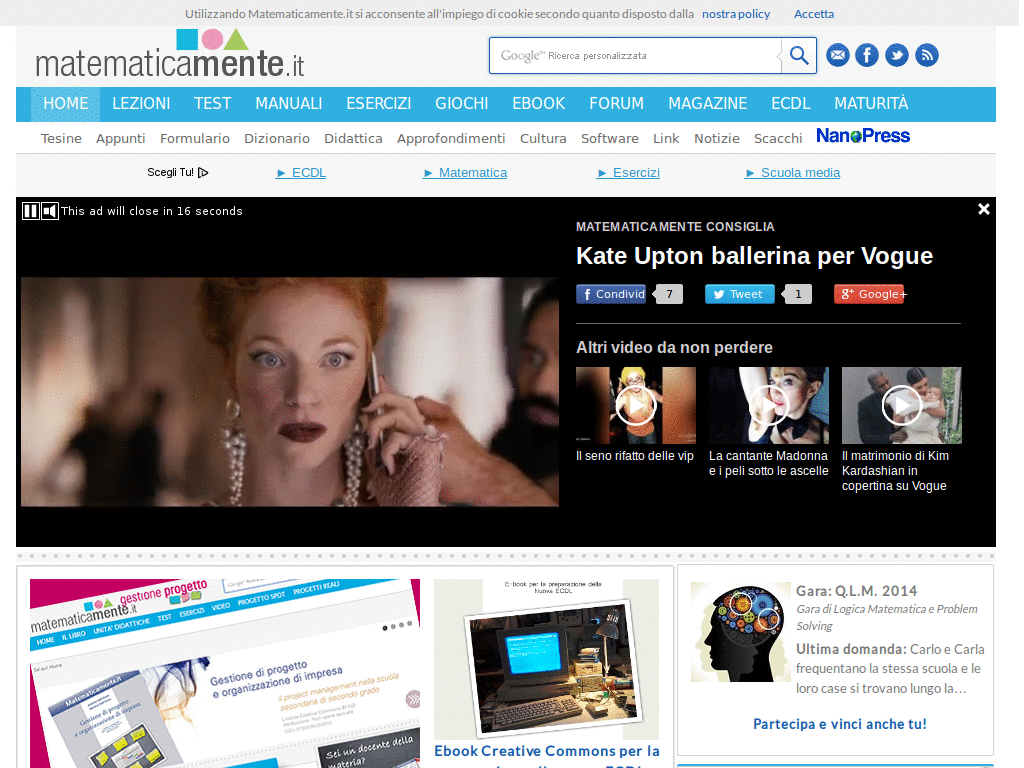The height and width of the screenshot is (768, 1024).
Task: Click the Facebook share count 7
Action: 669,294
